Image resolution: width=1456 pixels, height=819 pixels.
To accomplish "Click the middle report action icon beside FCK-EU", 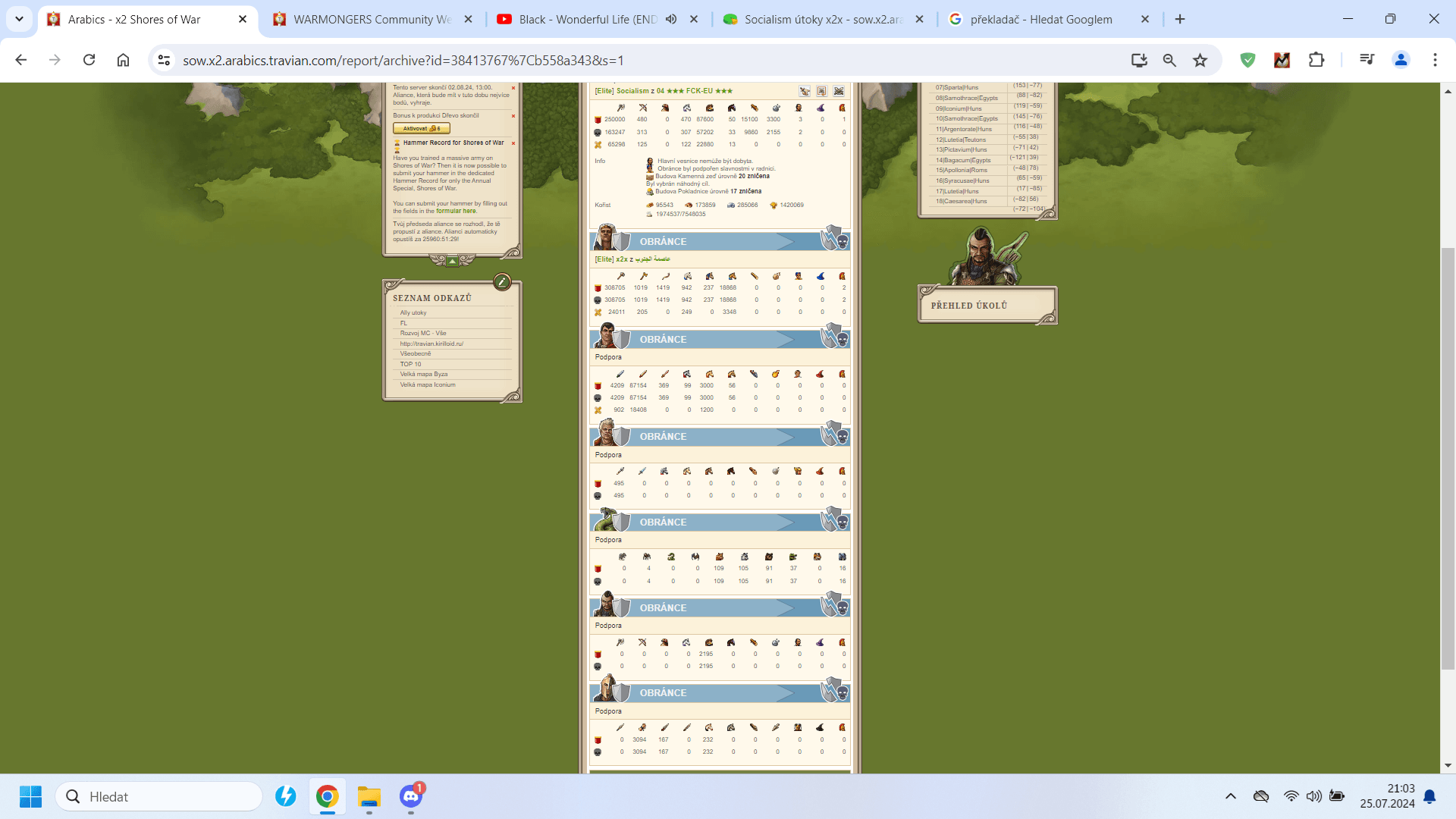I will [x=821, y=91].
